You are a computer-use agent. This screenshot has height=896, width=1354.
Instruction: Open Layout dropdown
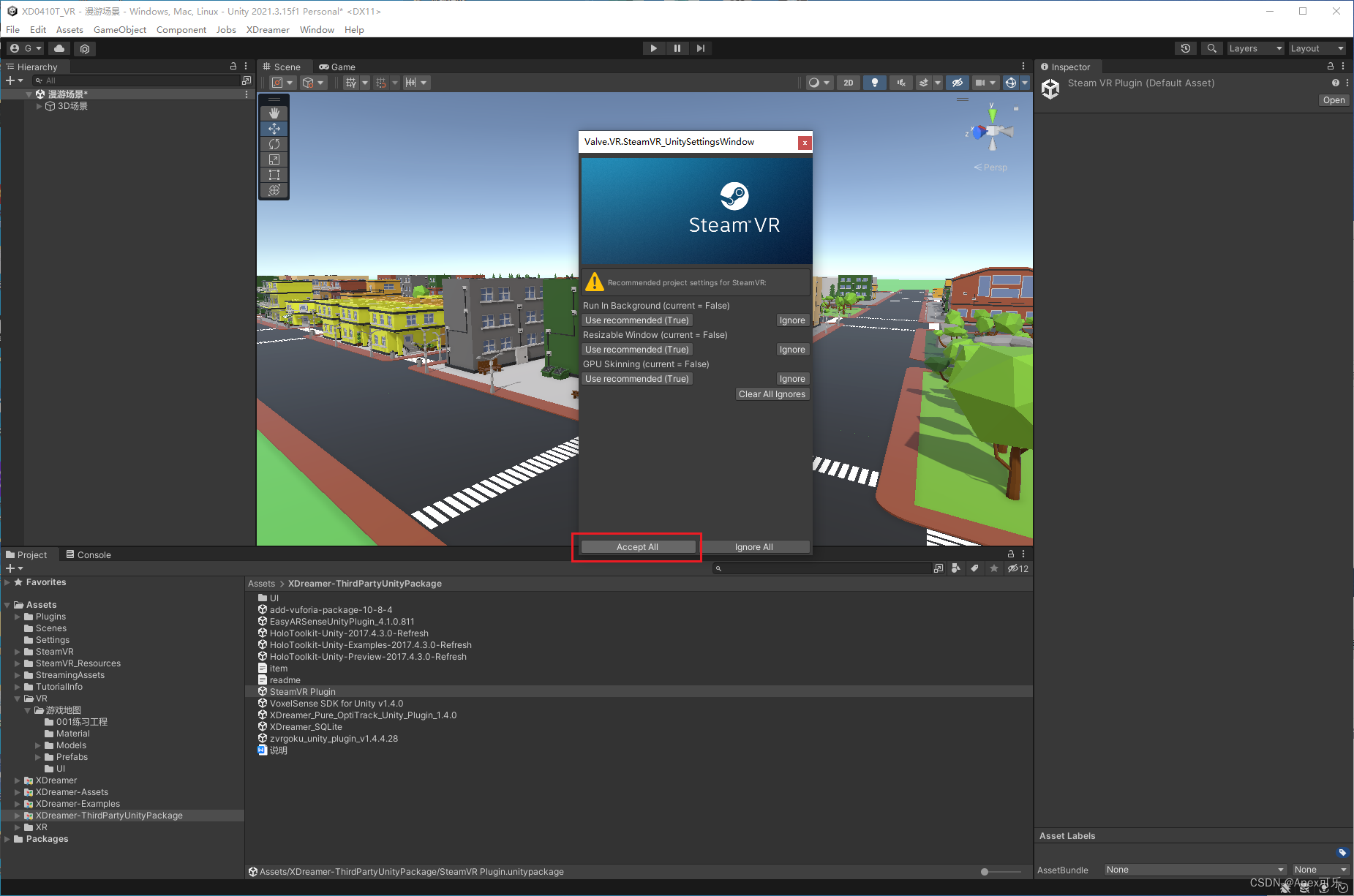pos(1317,48)
